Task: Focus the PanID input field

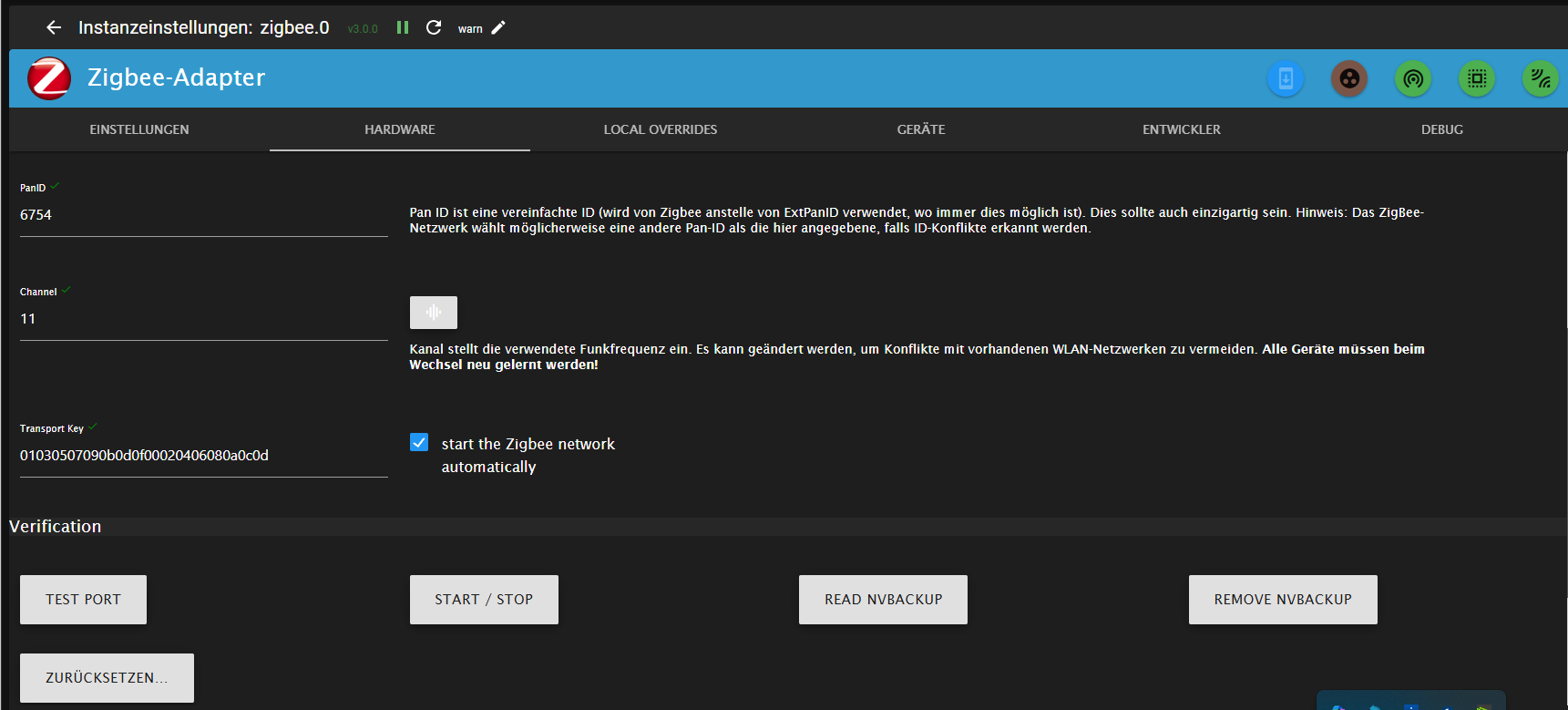Action: coord(204,215)
